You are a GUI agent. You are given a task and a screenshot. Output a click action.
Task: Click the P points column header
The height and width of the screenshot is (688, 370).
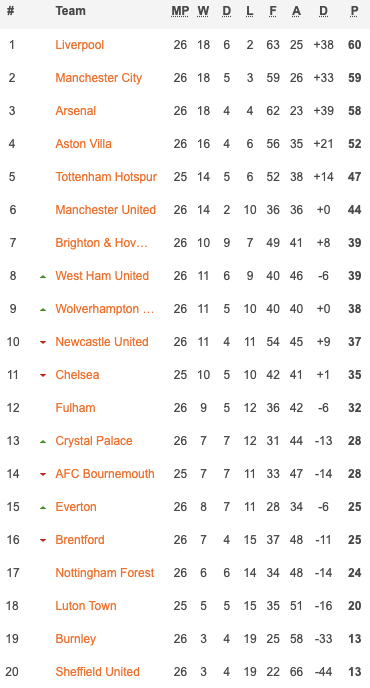(354, 11)
